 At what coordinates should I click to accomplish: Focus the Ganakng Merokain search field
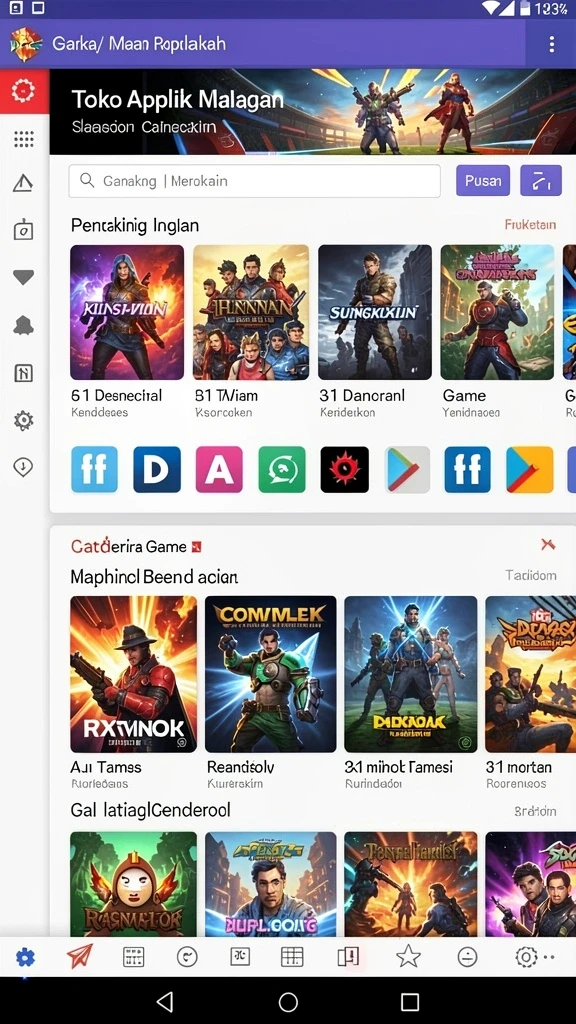(255, 181)
